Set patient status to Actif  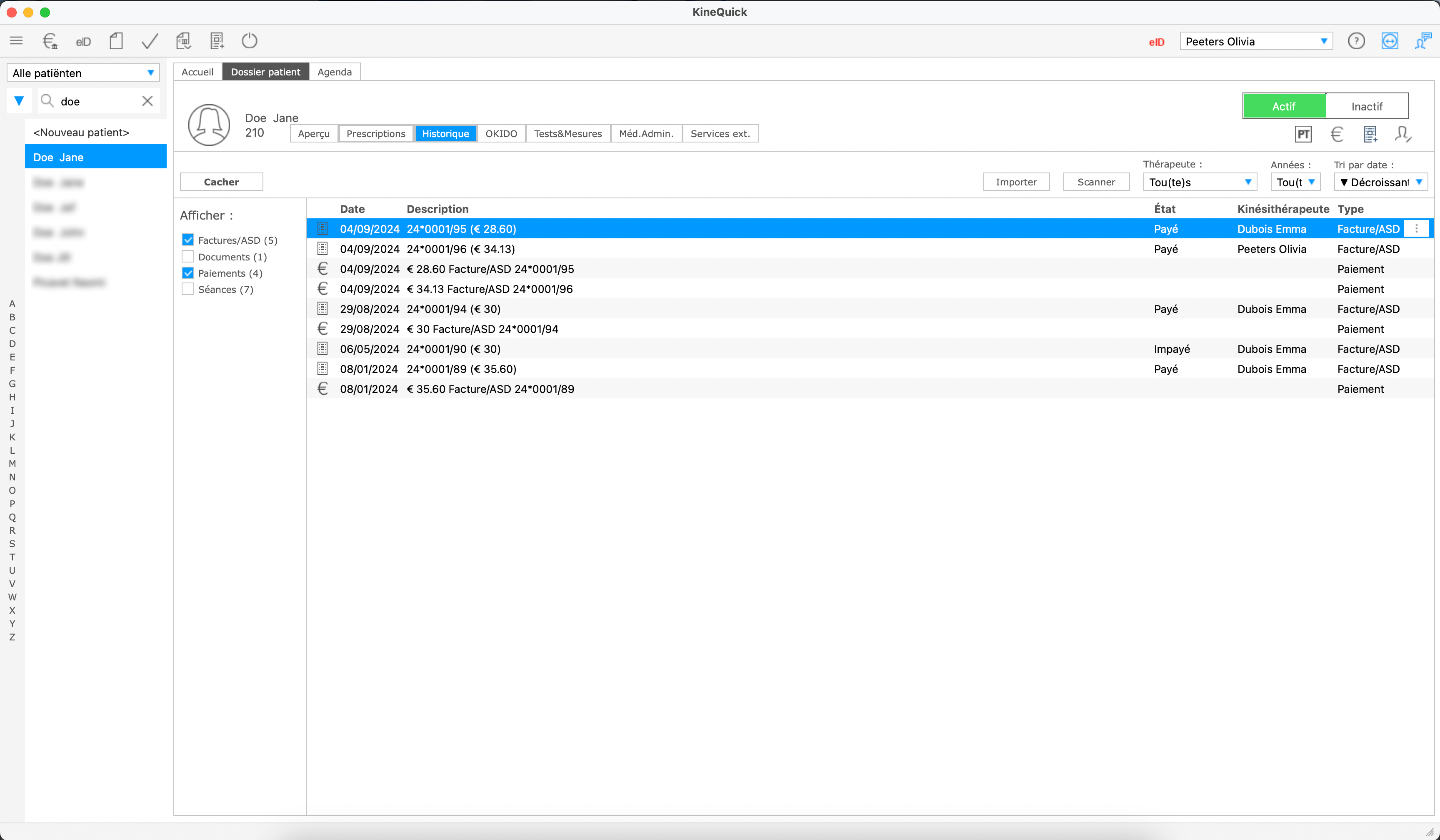tap(1284, 106)
